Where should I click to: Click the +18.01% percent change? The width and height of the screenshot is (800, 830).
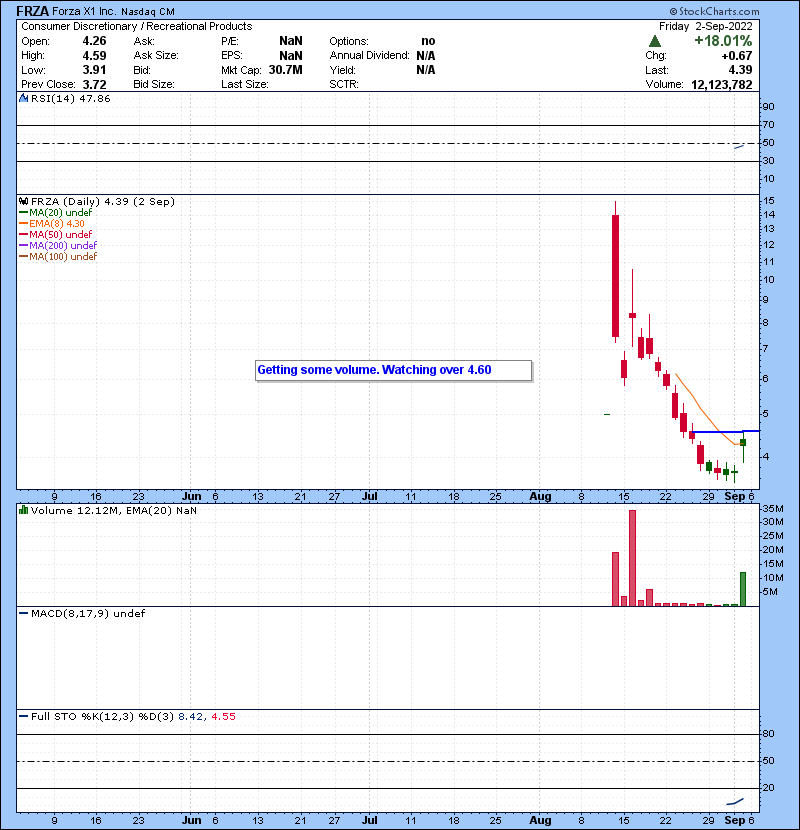coord(723,41)
